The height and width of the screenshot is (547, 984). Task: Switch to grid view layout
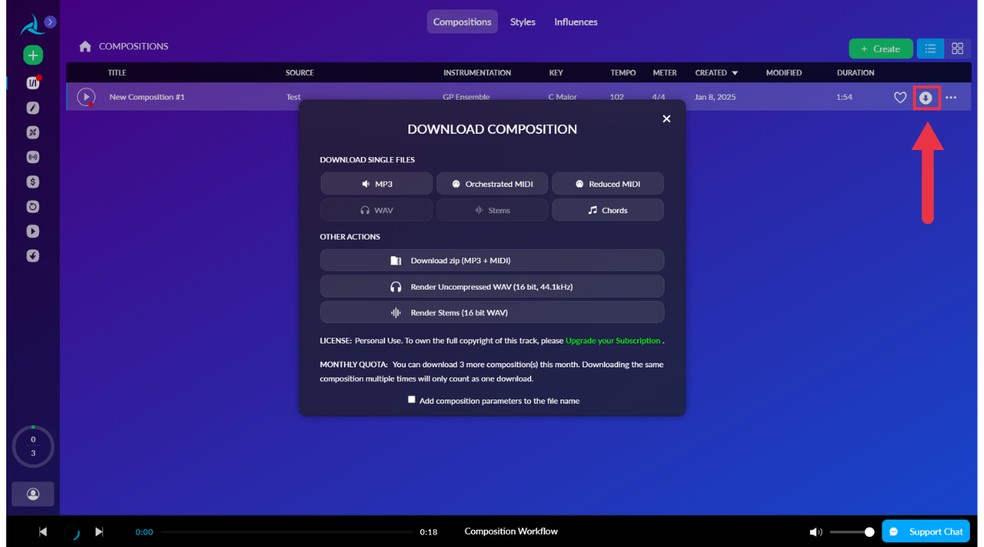click(957, 49)
